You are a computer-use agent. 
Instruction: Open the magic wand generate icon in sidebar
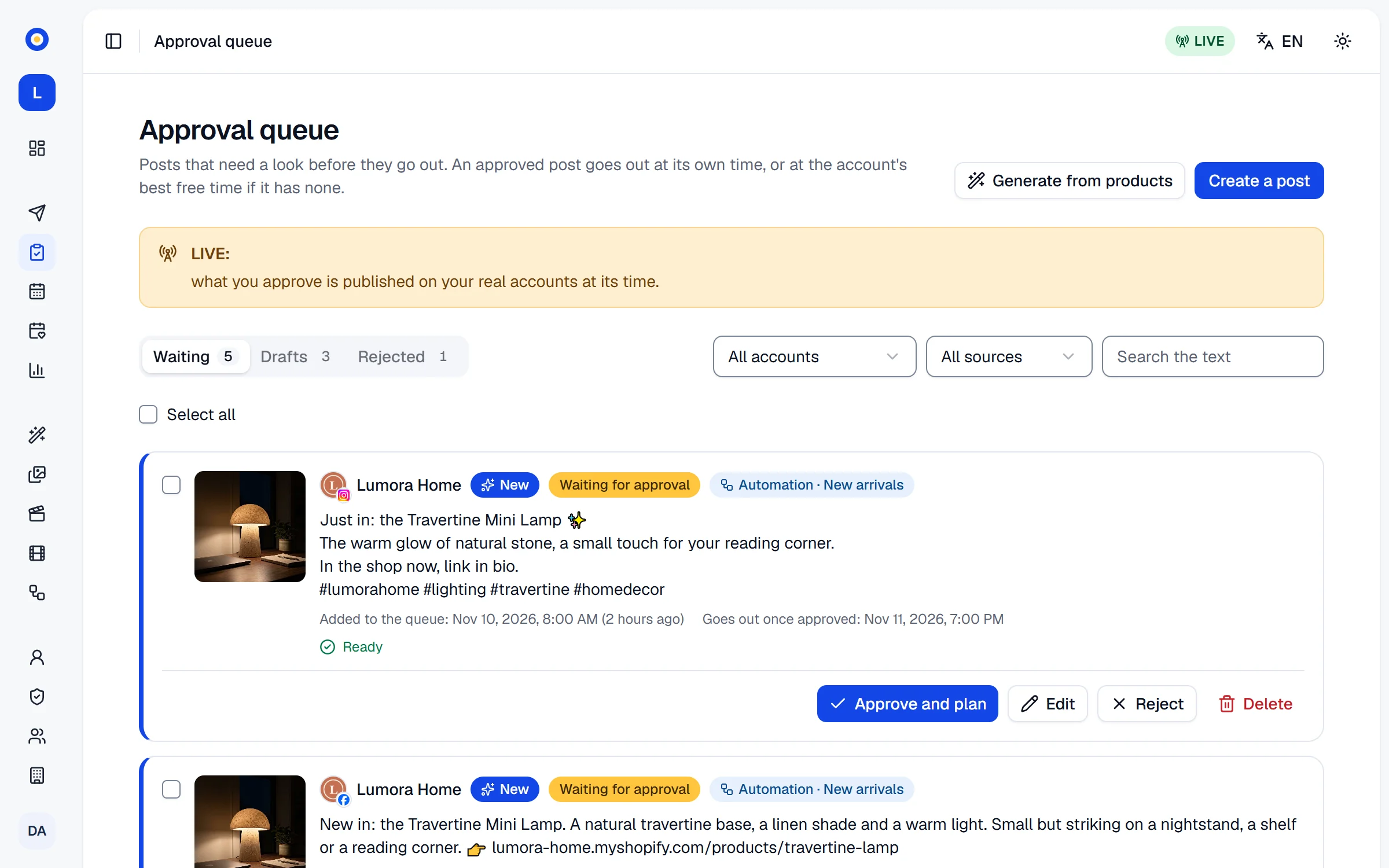click(37, 435)
